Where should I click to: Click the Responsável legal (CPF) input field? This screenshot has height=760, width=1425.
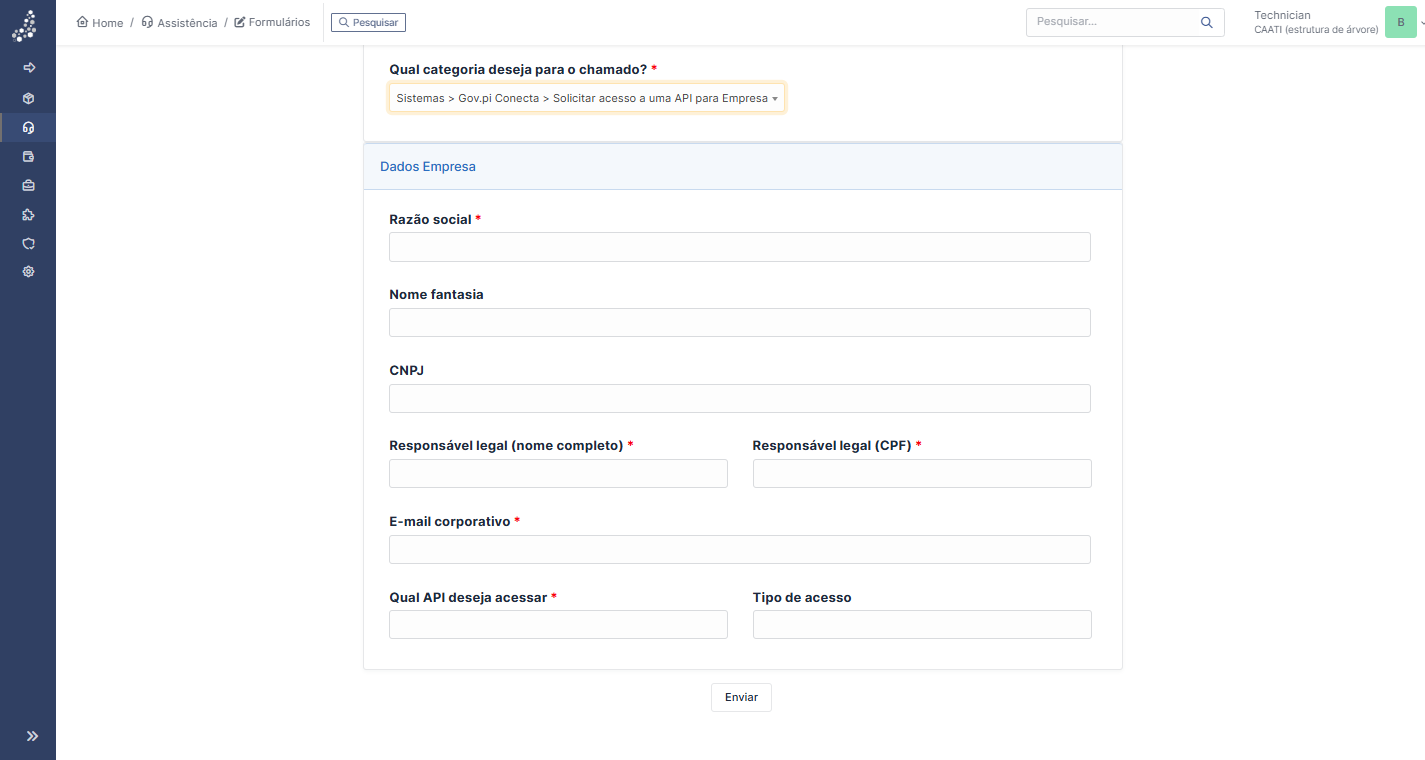921,474
